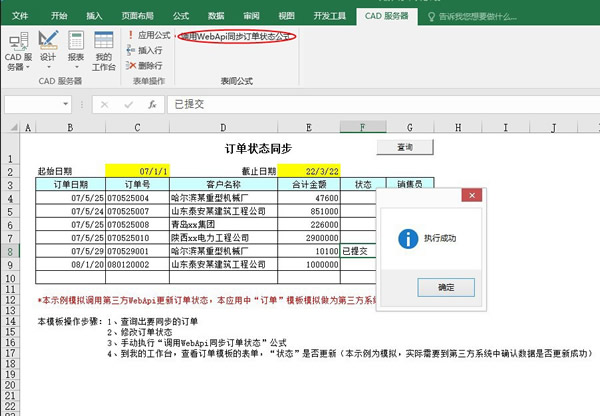The height and width of the screenshot is (416, 600).
Task: Open 我的工作台 from the ribbon
Action: (104, 50)
